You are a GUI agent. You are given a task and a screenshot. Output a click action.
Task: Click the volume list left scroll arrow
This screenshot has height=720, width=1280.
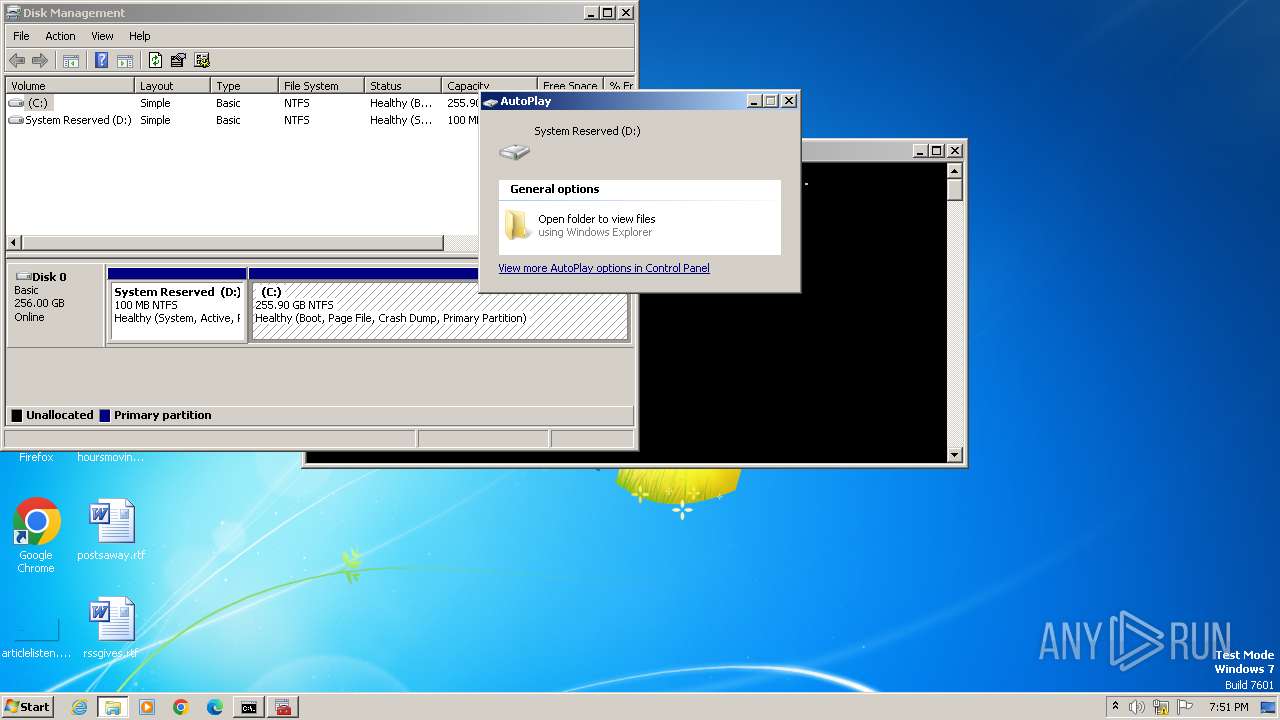[x=14, y=243]
